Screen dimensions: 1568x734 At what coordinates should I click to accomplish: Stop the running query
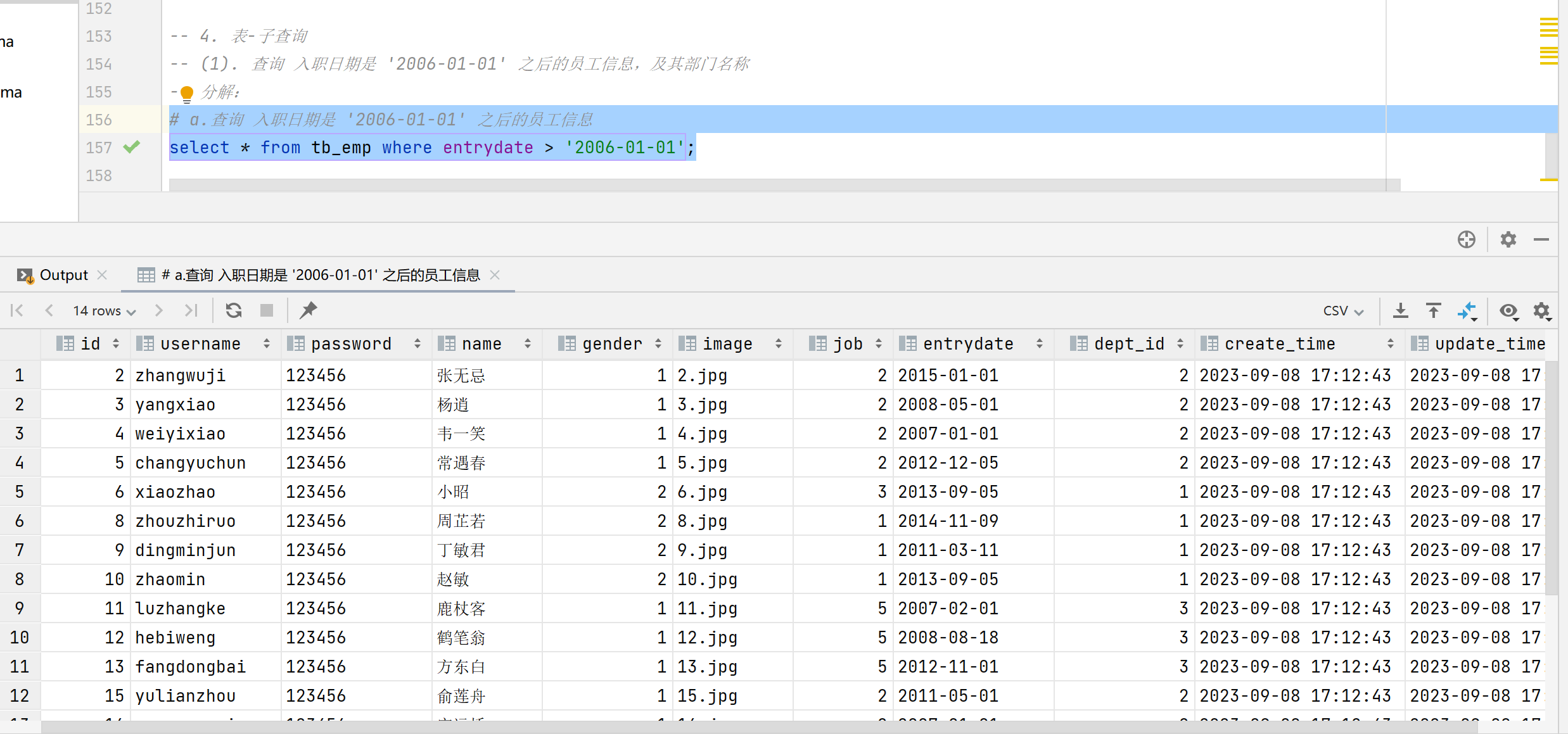pyautogui.click(x=267, y=310)
